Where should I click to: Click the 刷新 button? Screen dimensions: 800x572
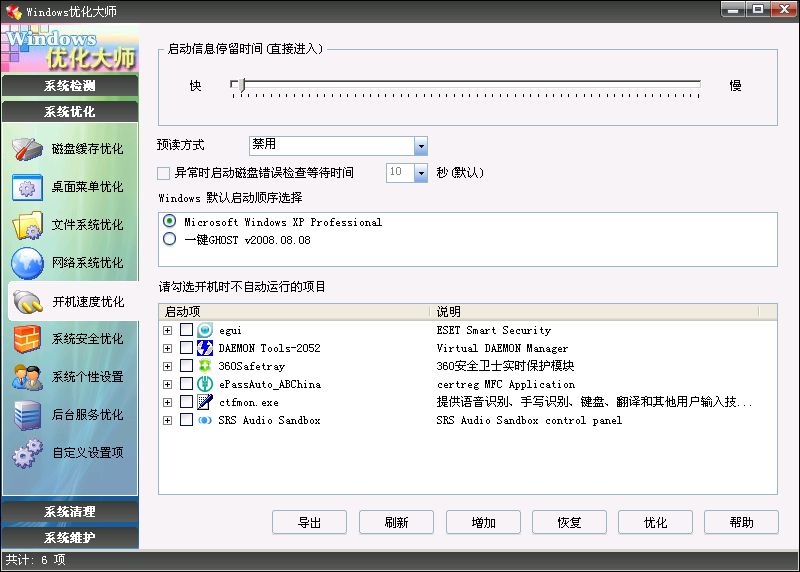click(396, 523)
